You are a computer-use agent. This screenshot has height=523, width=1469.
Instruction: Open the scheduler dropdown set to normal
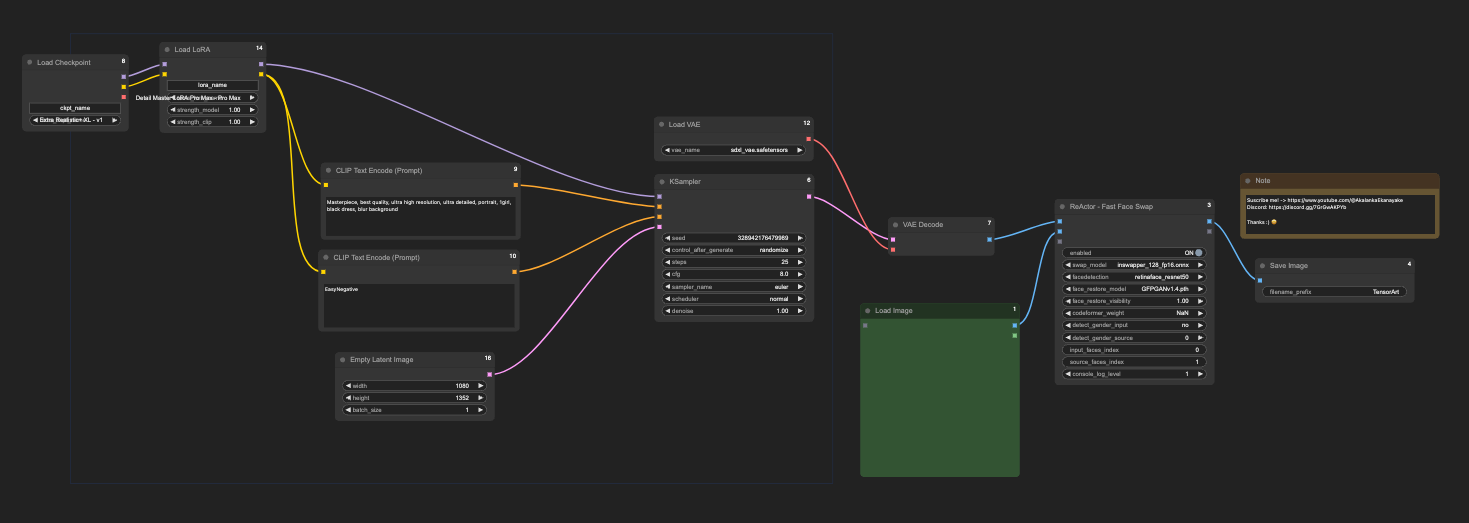[734, 298]
